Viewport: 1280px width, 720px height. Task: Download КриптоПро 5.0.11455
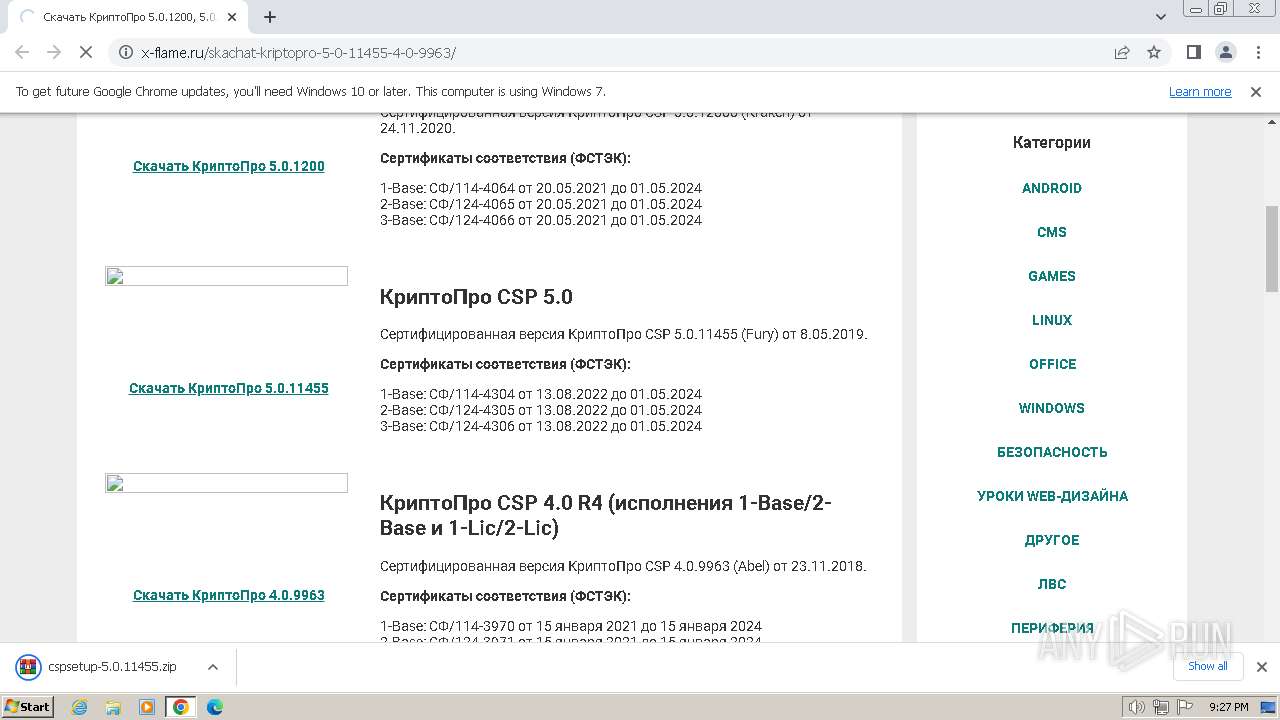[x=229, y=388]
